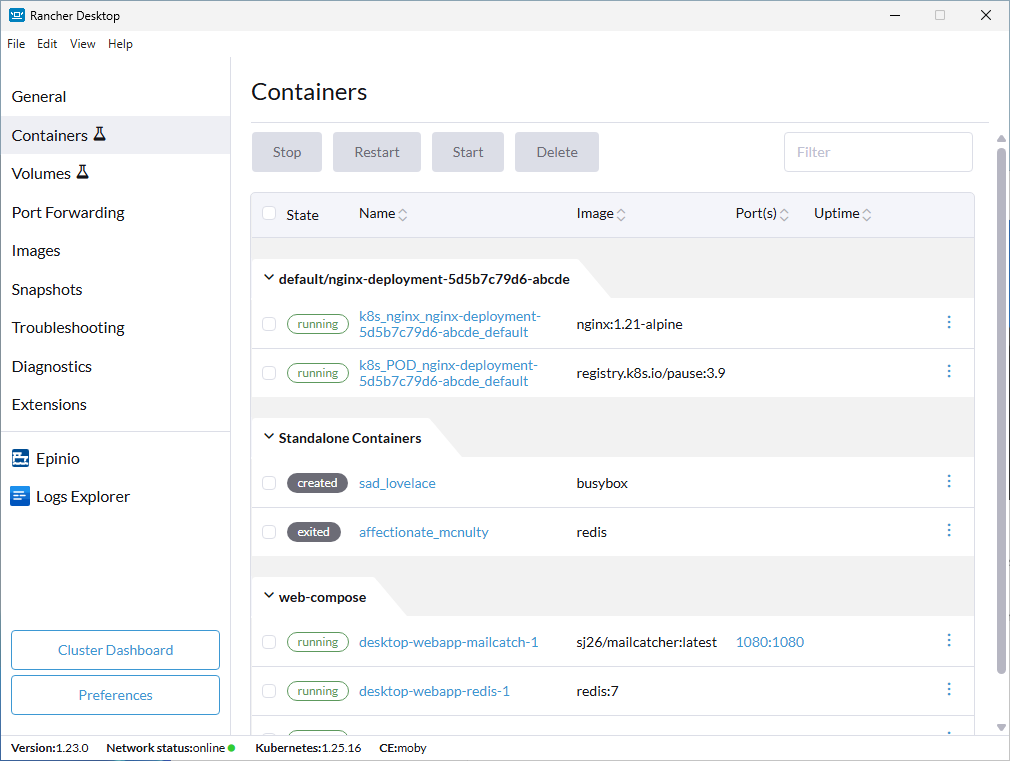1010x761 pixels.
Task: Select the affectionate_mcnulty container checkbox
Action: (269, 532)
